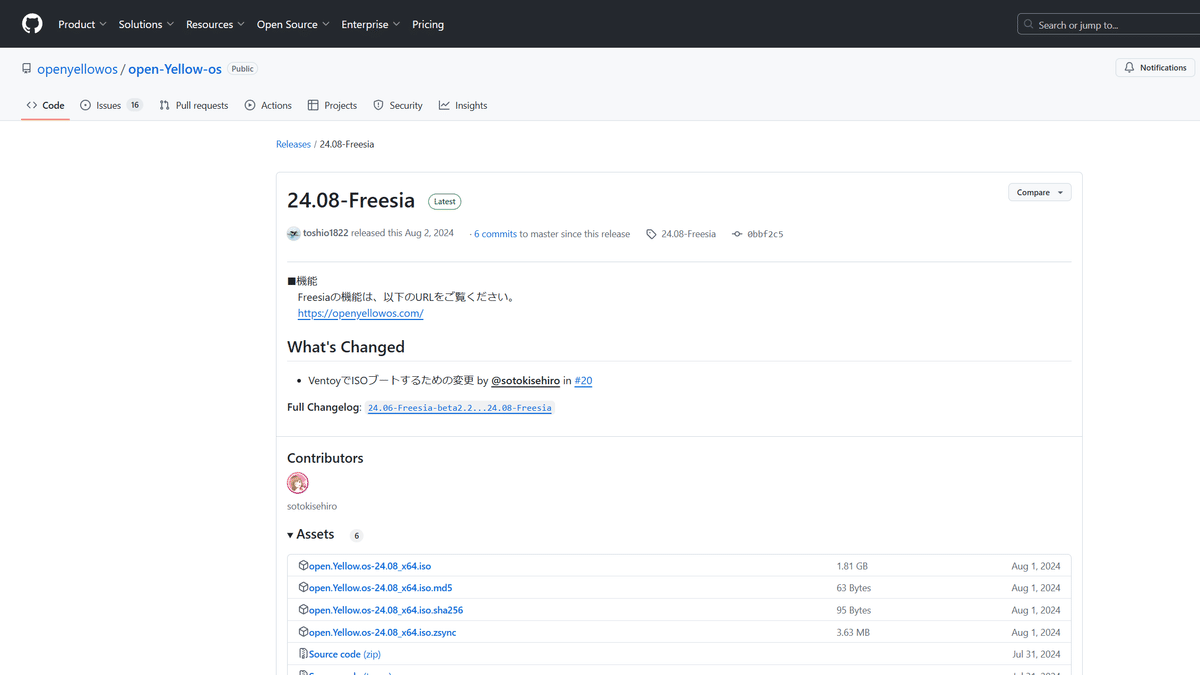Click the What's Changed heading
This screenshot has height=675, width=1200.
tap(346, 347)
